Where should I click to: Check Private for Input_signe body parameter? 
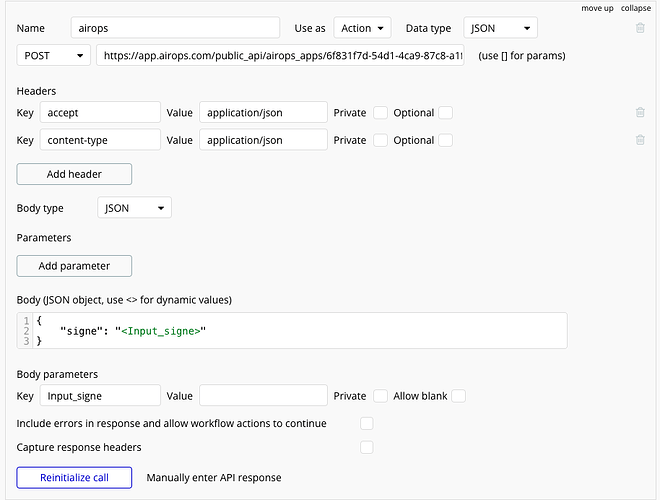[x=380, y=396]
